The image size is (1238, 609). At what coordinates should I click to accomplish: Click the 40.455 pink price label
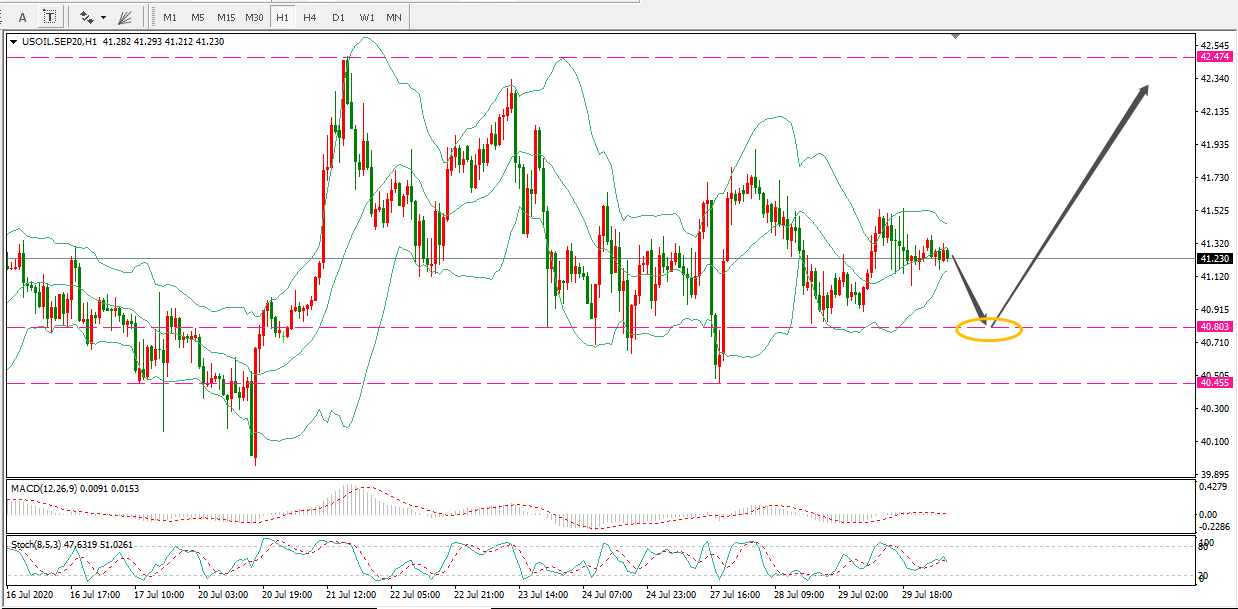1213,383
